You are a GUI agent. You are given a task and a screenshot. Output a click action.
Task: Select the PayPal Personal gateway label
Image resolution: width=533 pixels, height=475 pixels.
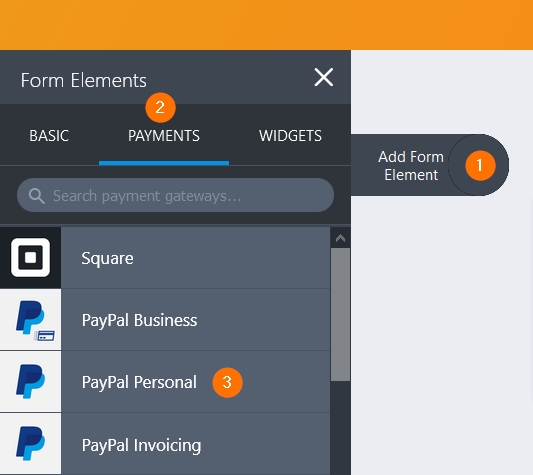139,382
